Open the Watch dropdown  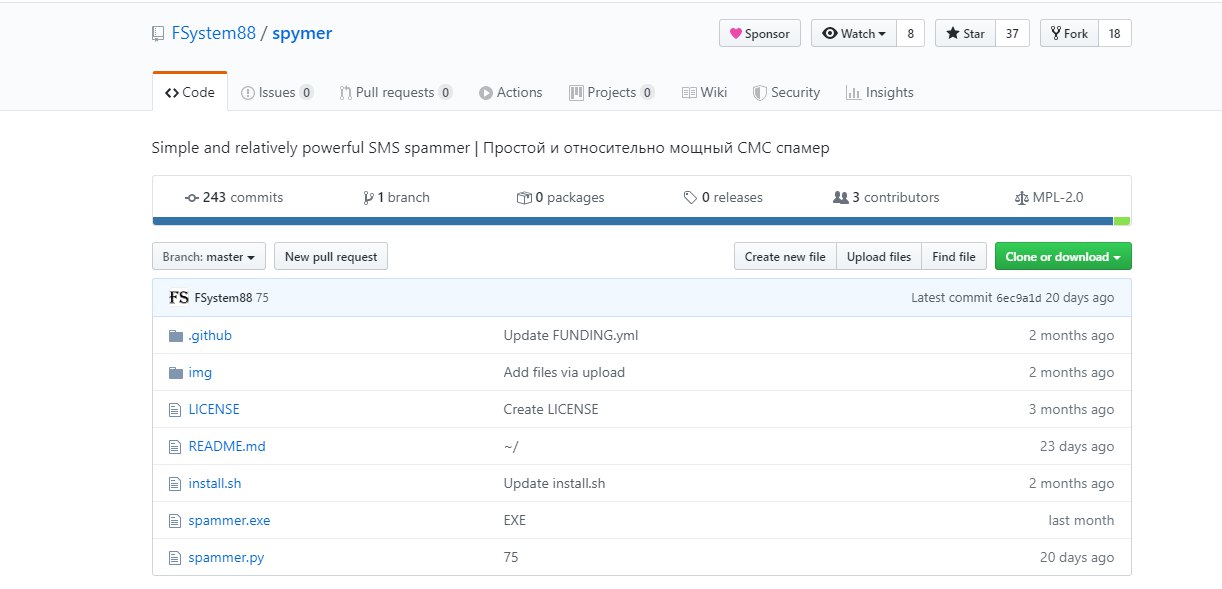853,33
